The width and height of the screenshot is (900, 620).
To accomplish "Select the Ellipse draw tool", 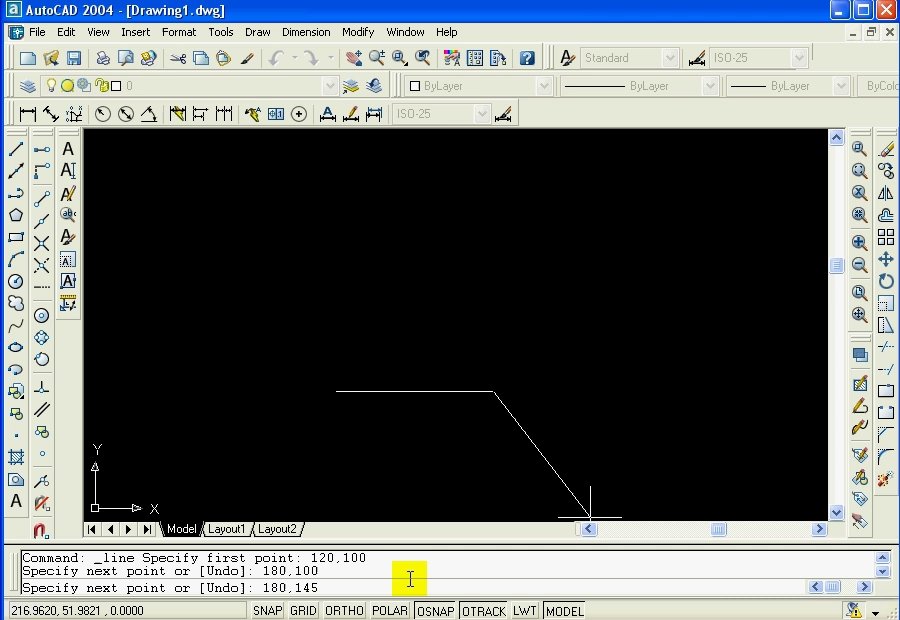I will [16, 347].
